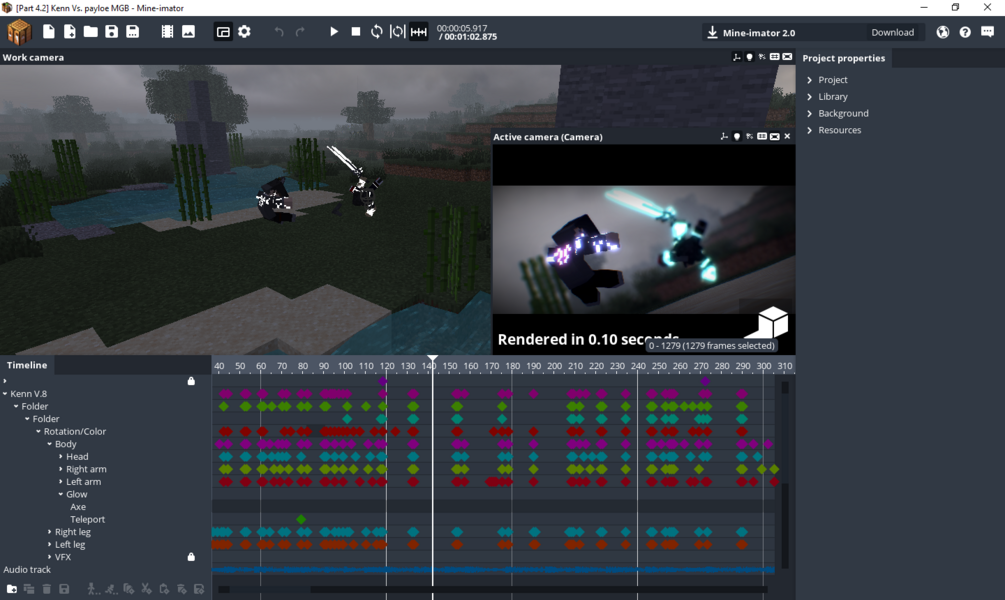Open help question mark icon
The width and height of the screenshot is (1005, 600).
coord(965,32)
